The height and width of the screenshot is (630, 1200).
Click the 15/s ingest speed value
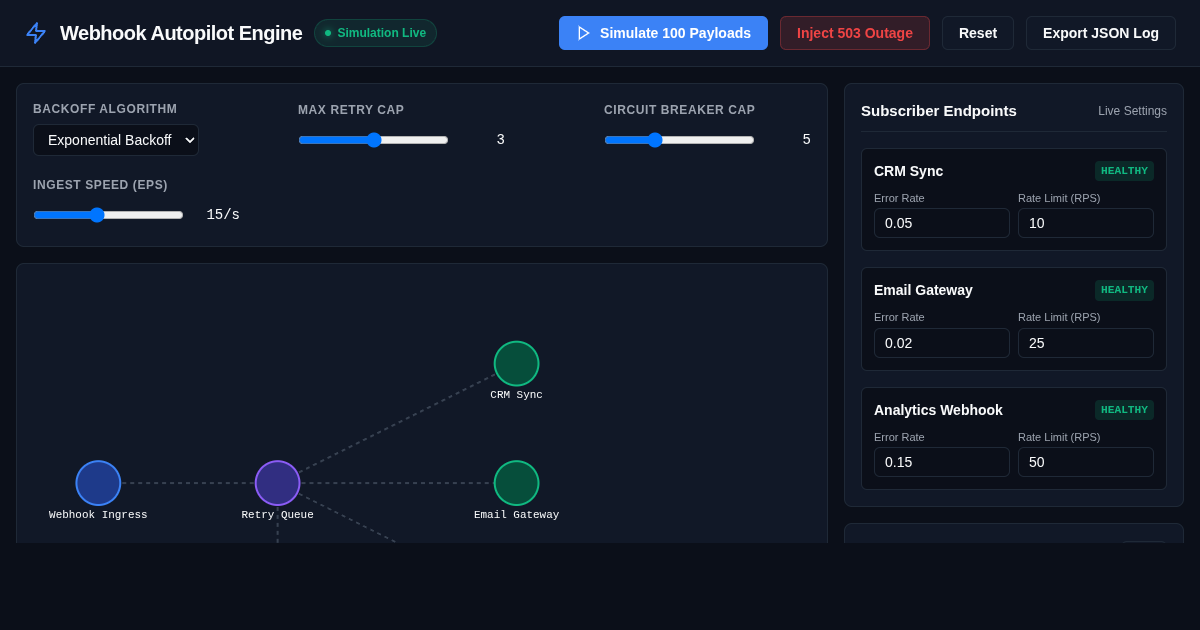223,215
